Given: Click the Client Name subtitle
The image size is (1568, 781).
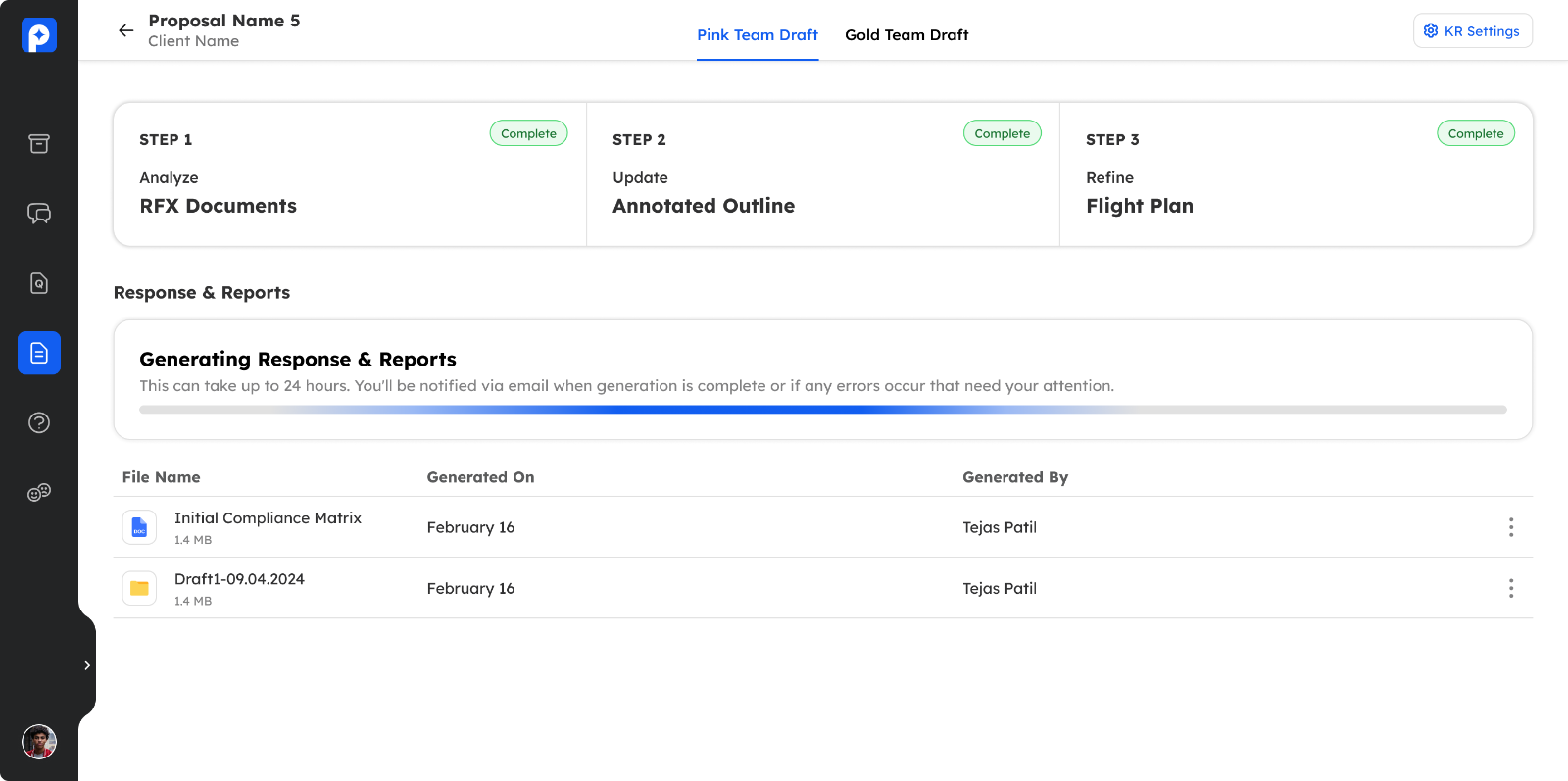Looking at the screenshot, I should pos(193,41).
